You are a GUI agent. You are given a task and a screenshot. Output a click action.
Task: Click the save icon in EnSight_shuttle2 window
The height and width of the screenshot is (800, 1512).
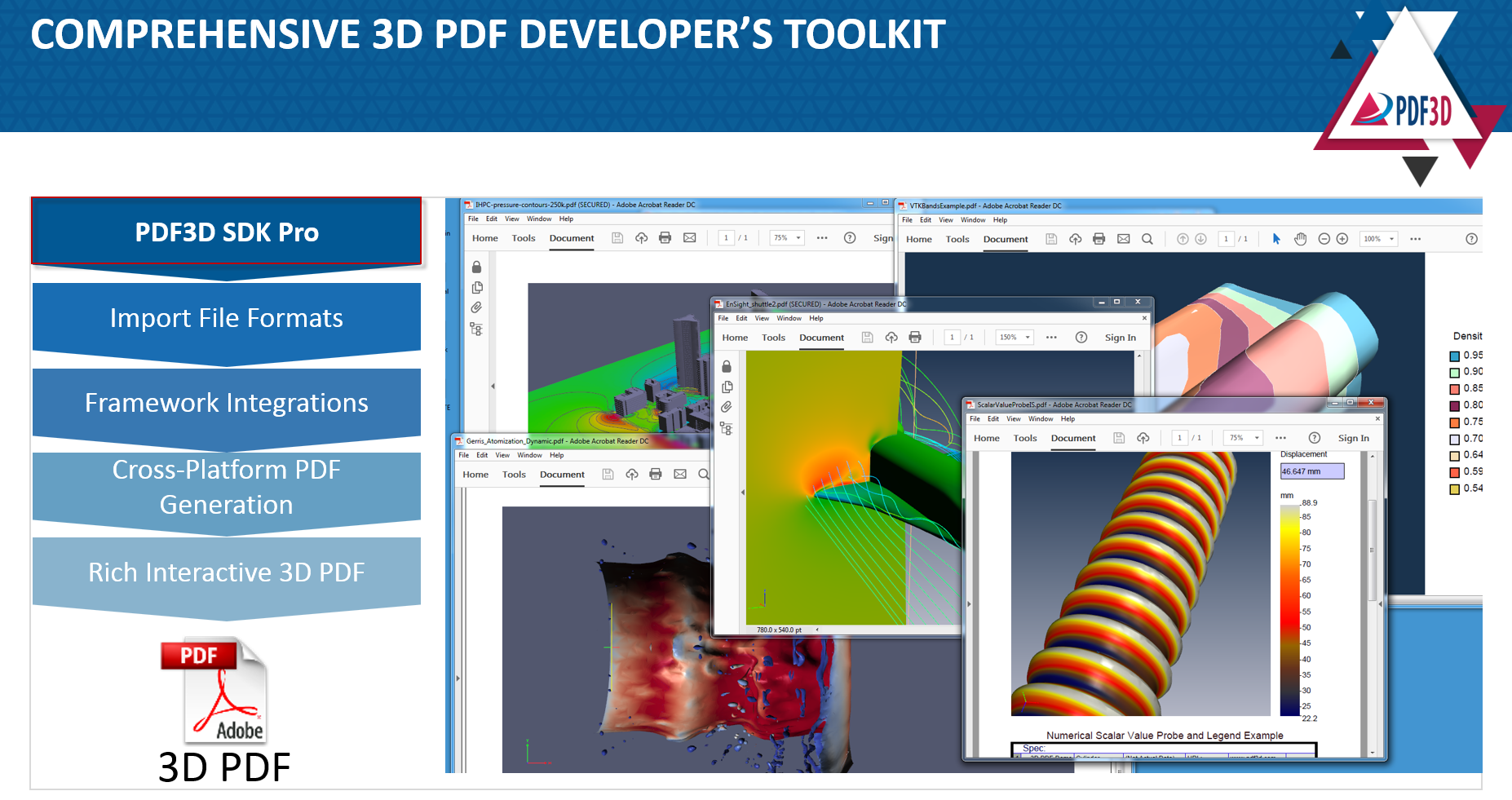868,338
